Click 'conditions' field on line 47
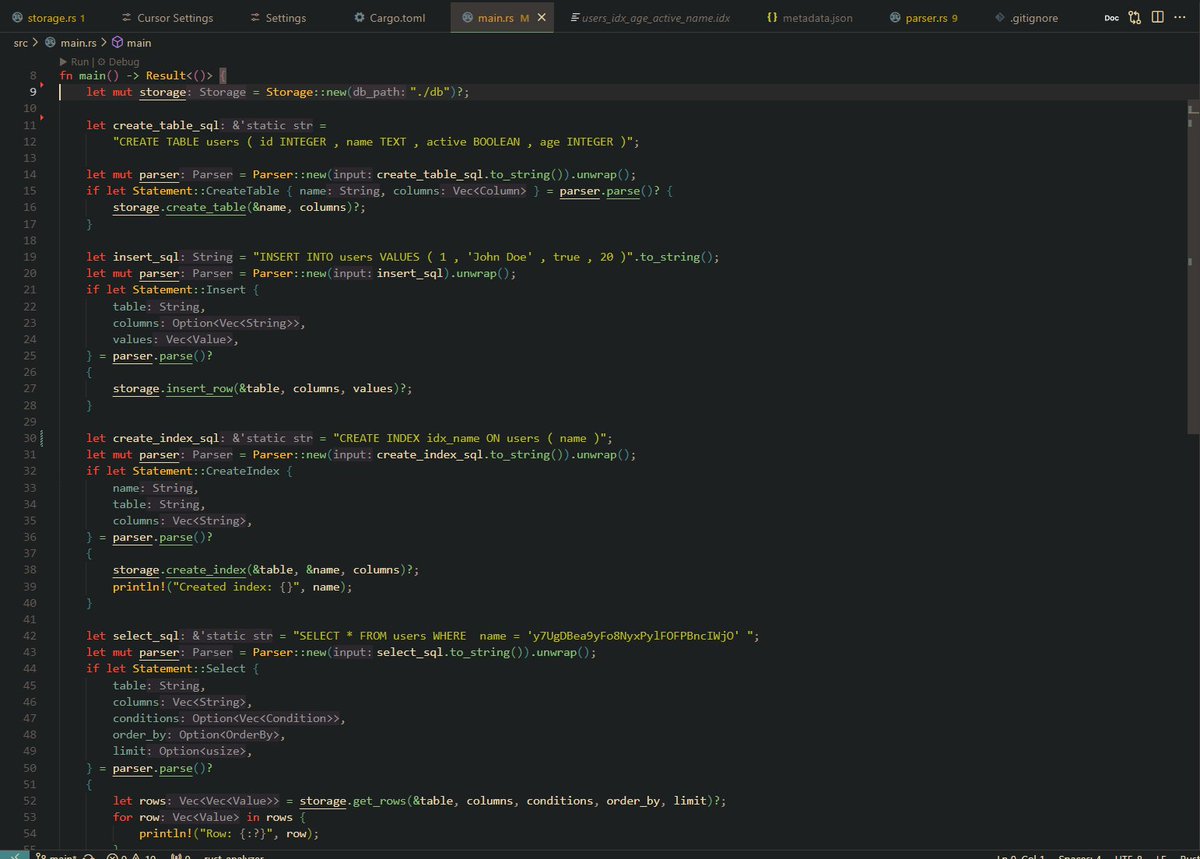 pos(146,718)
